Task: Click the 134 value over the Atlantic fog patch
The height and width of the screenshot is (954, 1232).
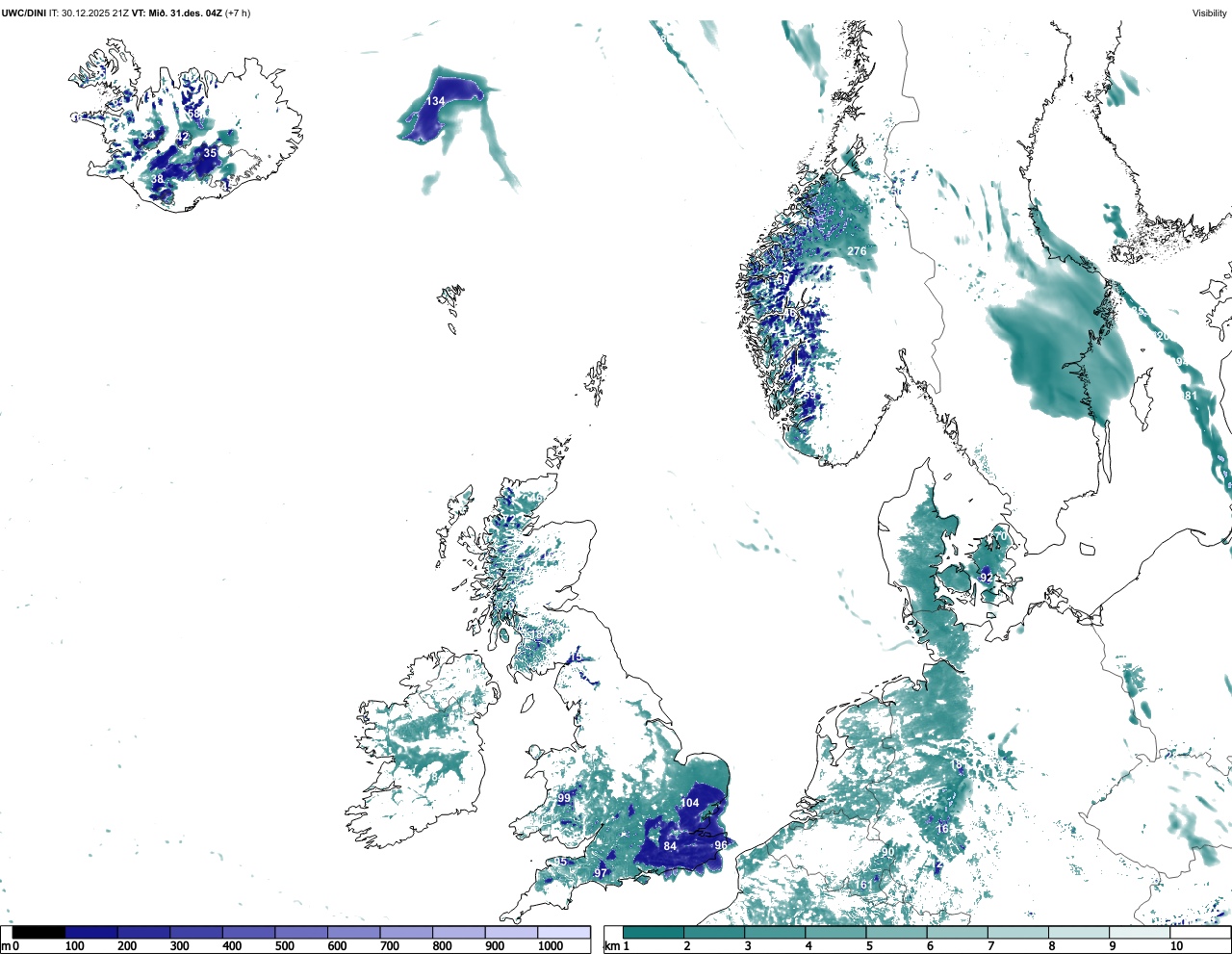Action: (436, 101)
